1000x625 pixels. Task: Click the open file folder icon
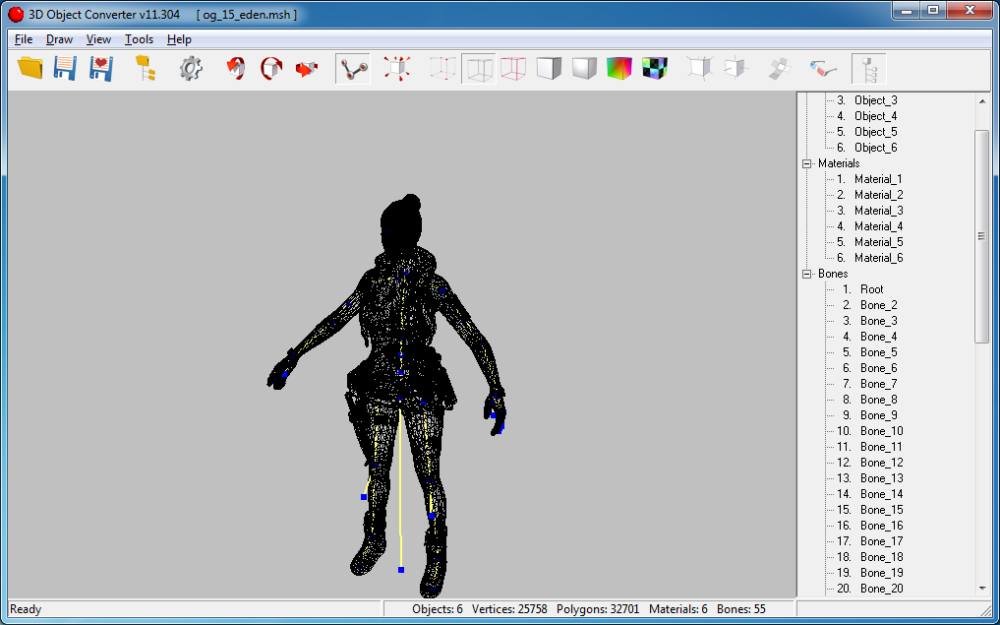point(31,68)
